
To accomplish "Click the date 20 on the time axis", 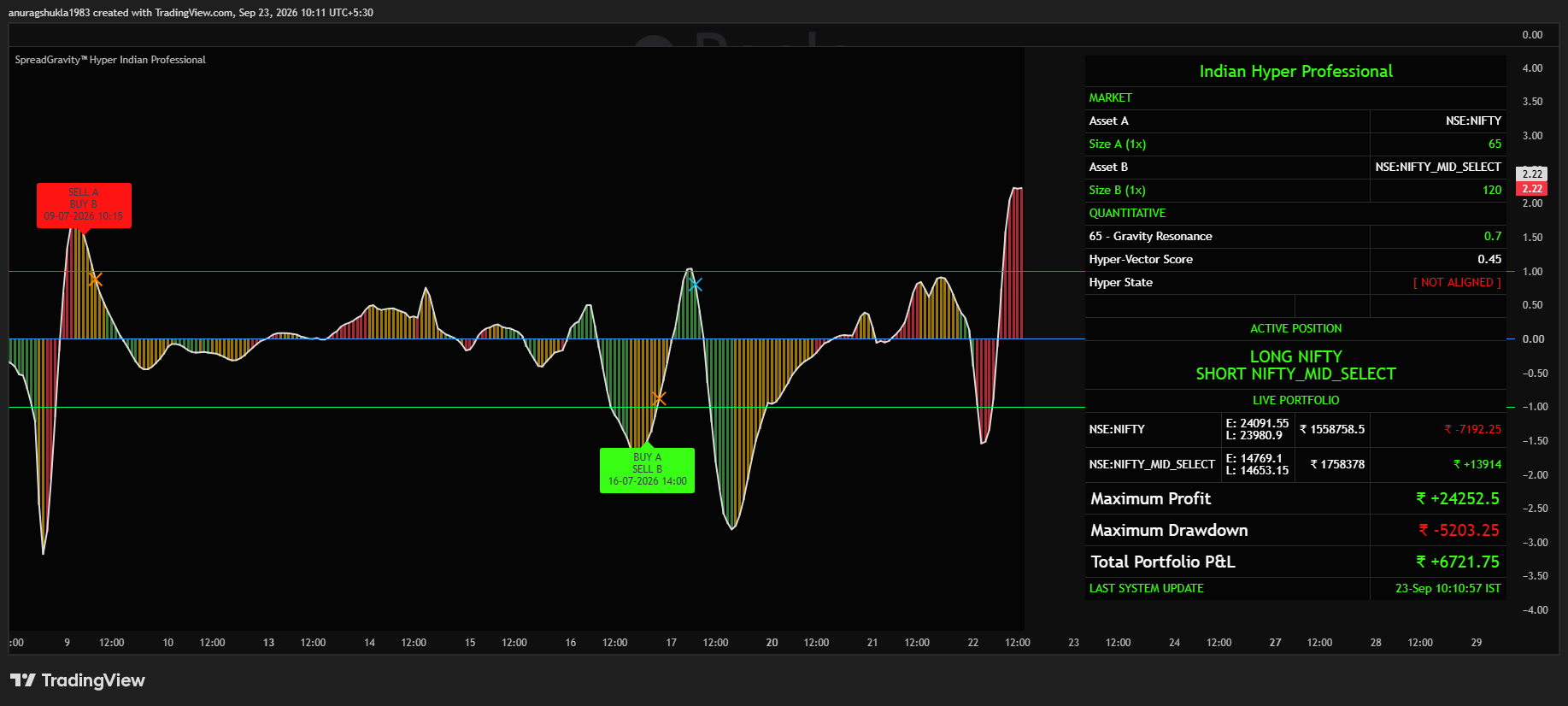I will pos(772,643).
